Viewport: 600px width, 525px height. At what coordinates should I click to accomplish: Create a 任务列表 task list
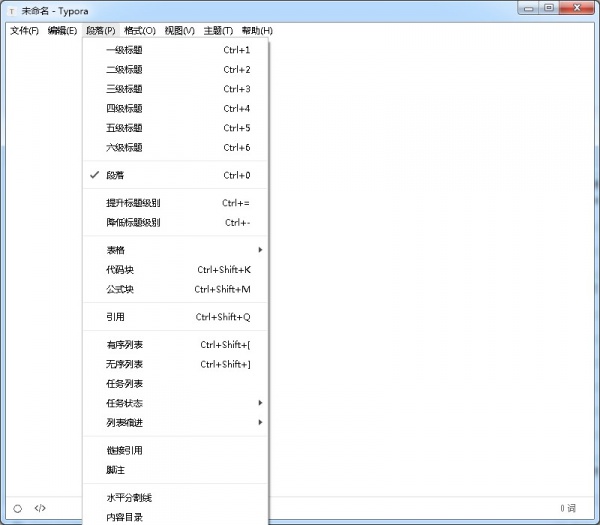(124, 384)
